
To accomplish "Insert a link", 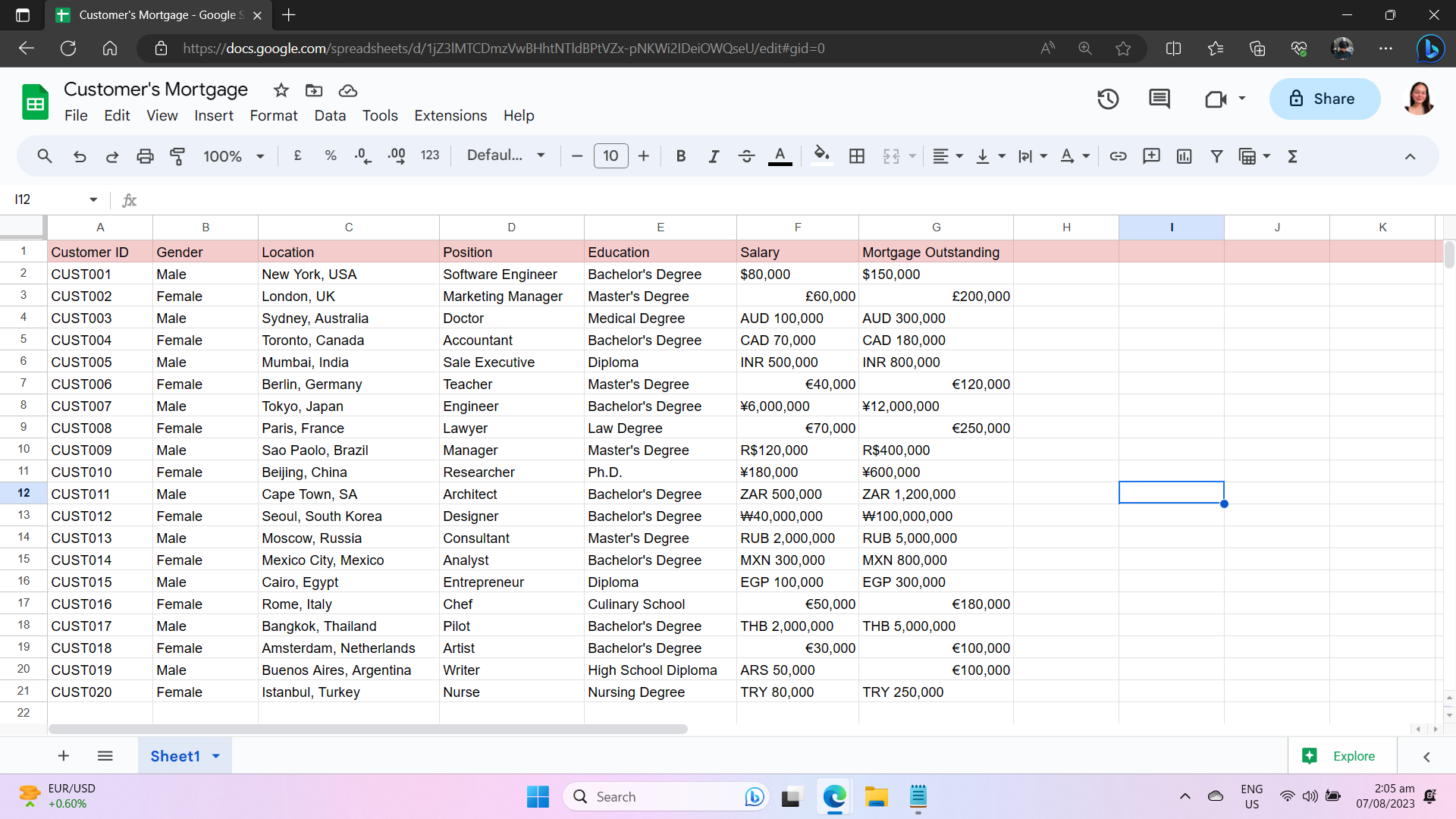I will [x=1118, y=156].
